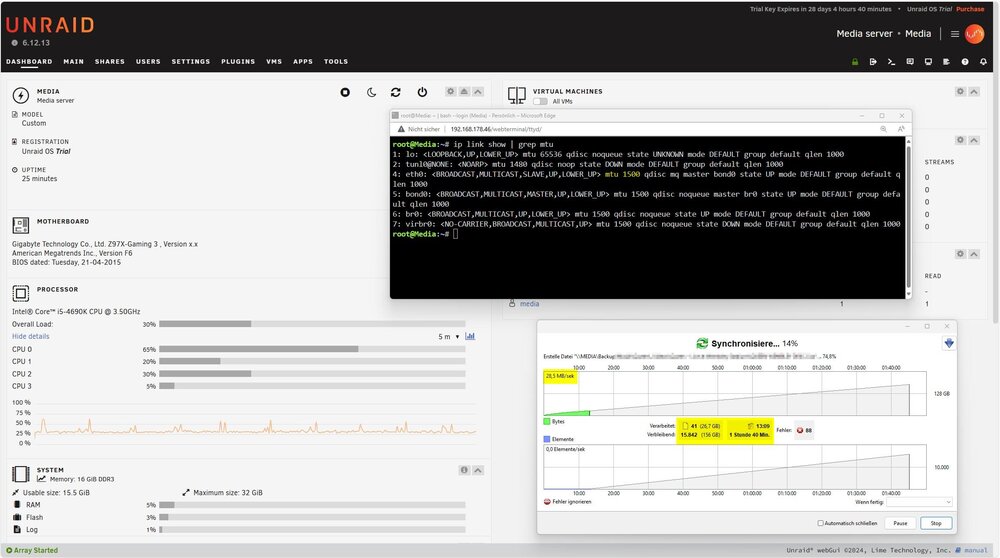Open the SETTINGS menu tab
Screen dimensions: 1000x558
[191, 62]
